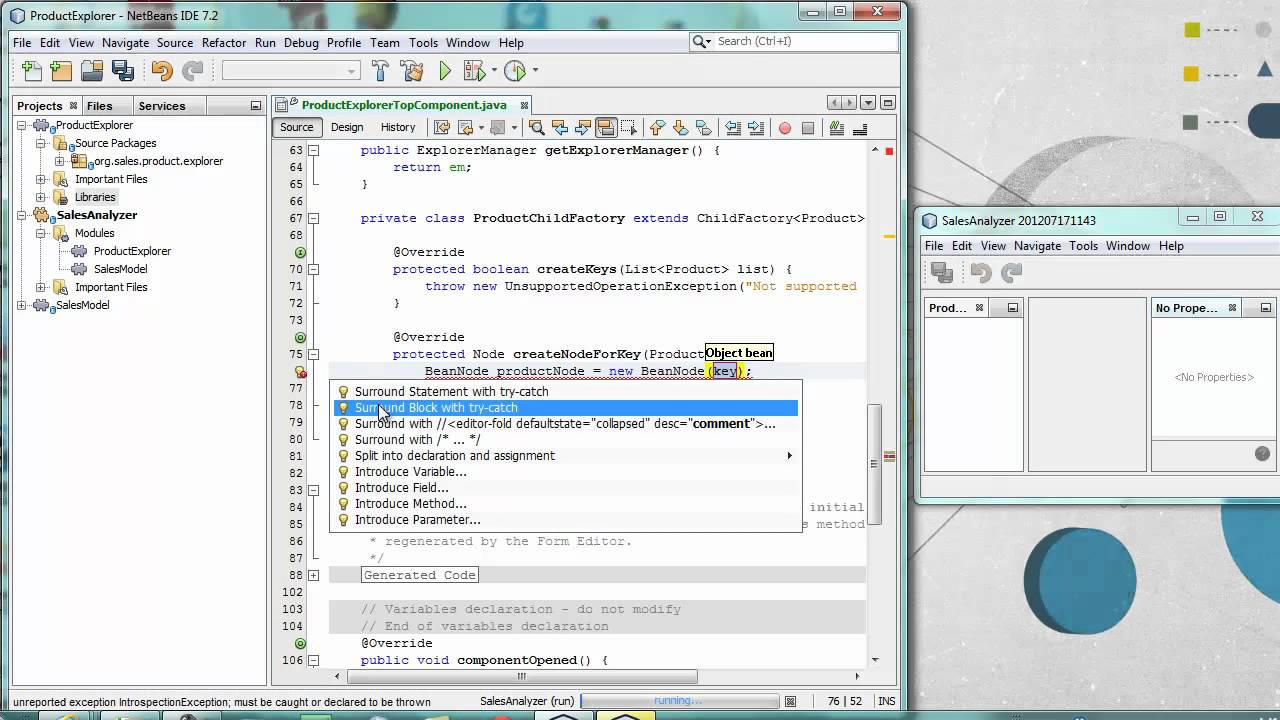Click the Debug Project toolbar icon
Screen dimensions: 1280x720
pyautogui.click(x=474, y=71)
